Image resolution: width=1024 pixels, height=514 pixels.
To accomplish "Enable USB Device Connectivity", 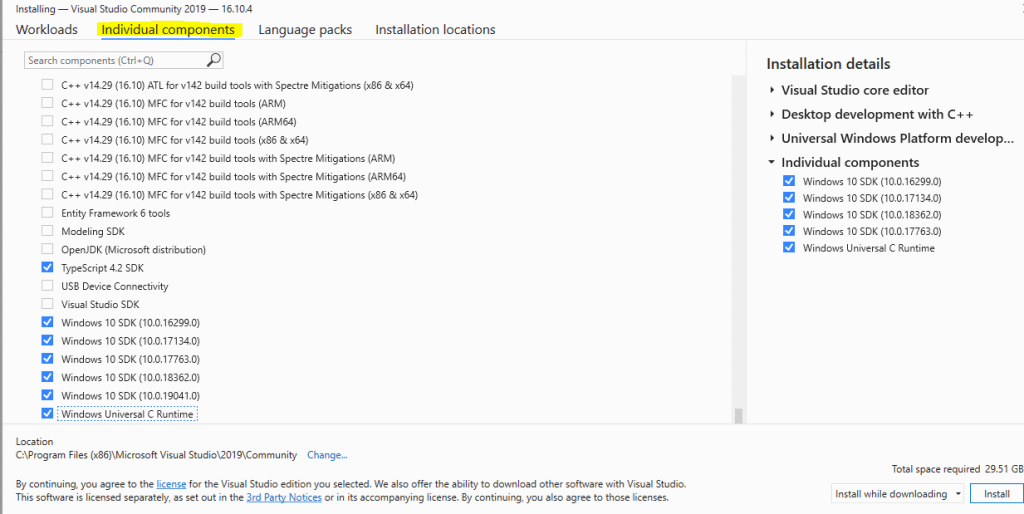I will tap(47, 286).
